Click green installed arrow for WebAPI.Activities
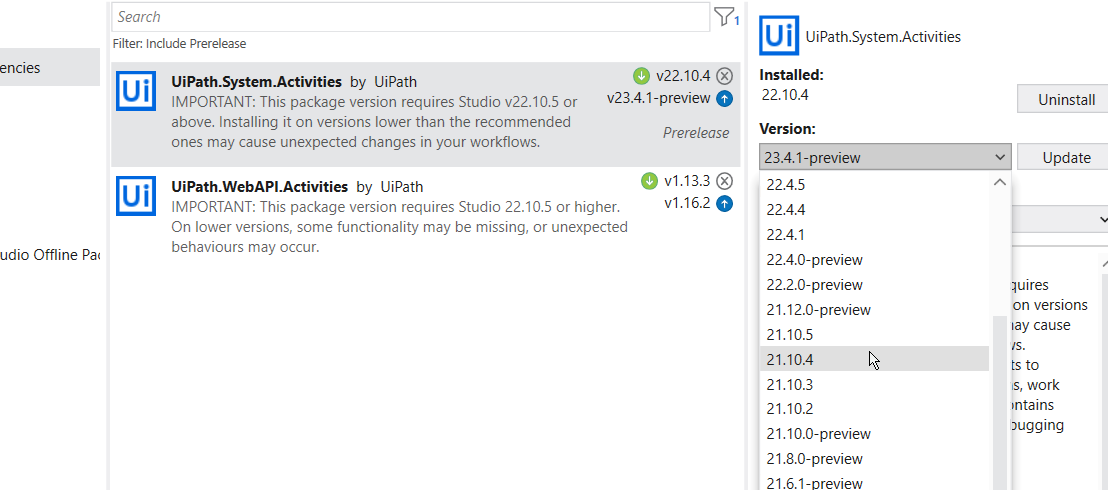 pos(649,181)
